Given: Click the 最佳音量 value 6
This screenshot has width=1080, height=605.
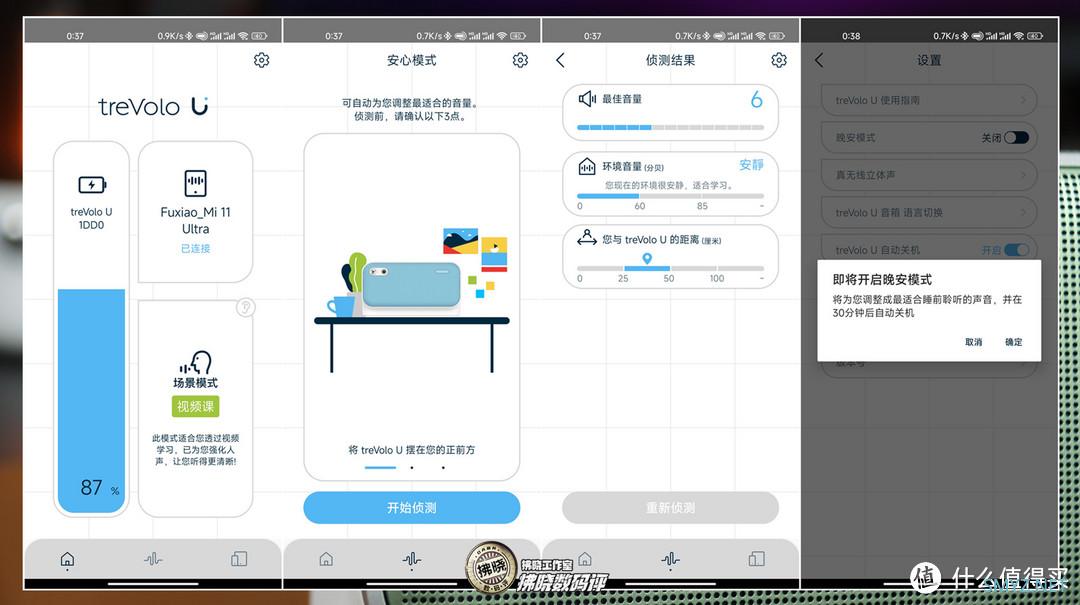Looking at the screenshot, I should tap(756, 99).
